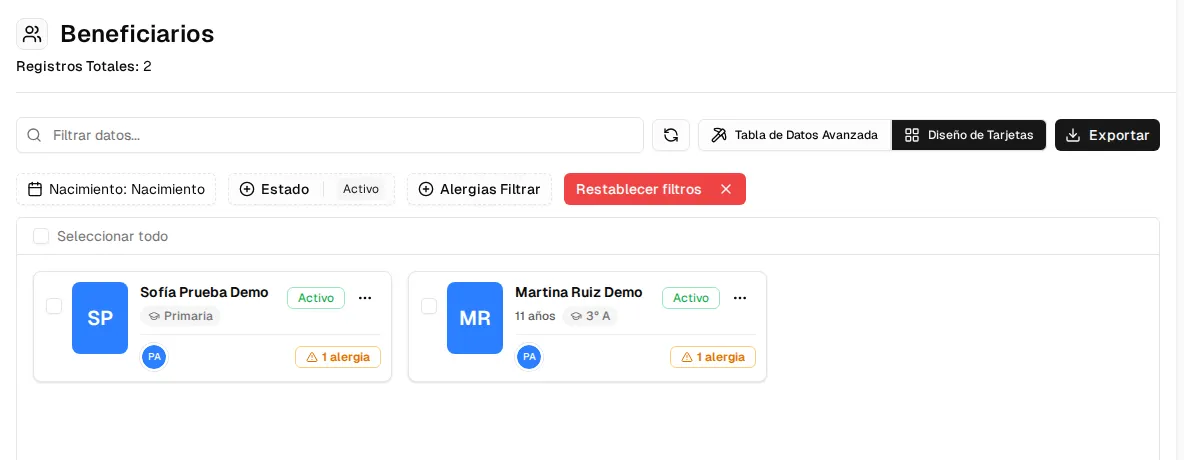
Task: Click Restablecer filtros button
Action: pos(655,189)
